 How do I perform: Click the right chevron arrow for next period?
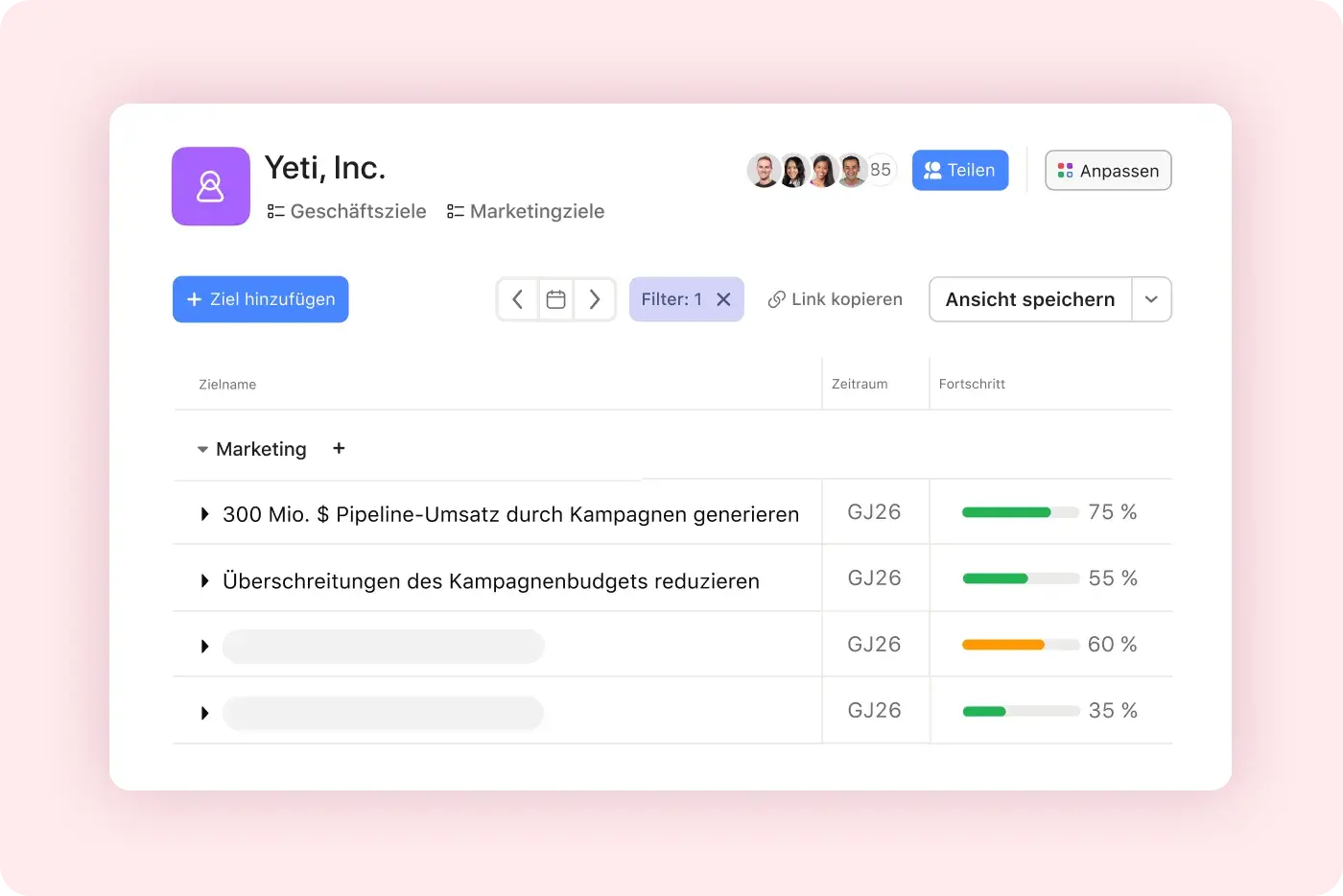pos(596,298)
